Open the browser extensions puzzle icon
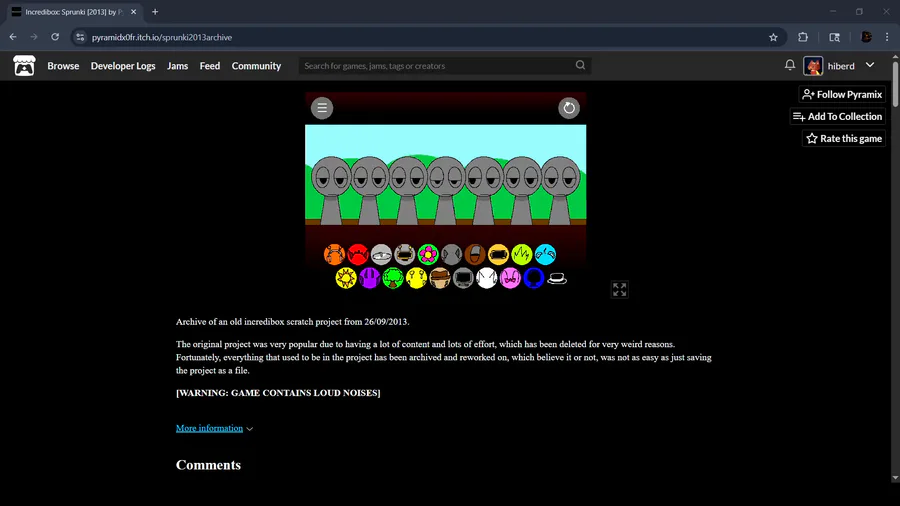The width and height of the screenshot is (900, 506). (803, 37)
